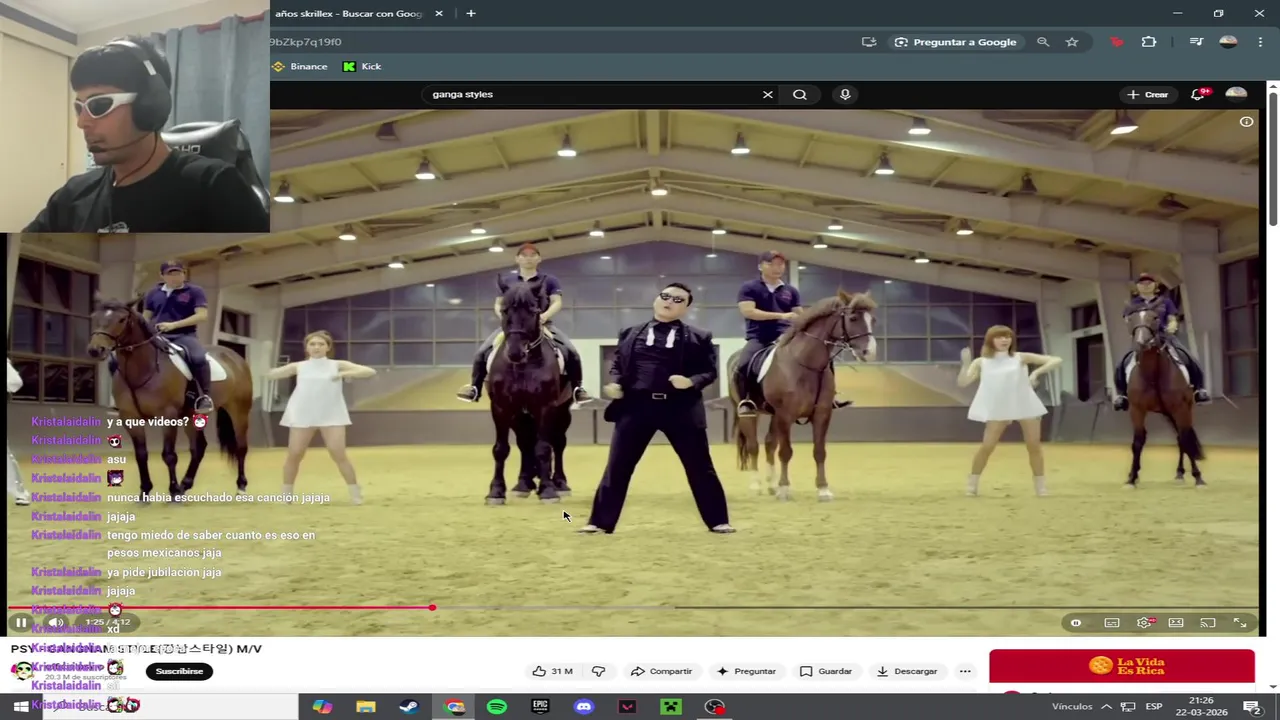Click the YouTube search magnifier button
The height and width of the screenshot is (720, 1280).
pyautogui.click(x=800, y=94)
